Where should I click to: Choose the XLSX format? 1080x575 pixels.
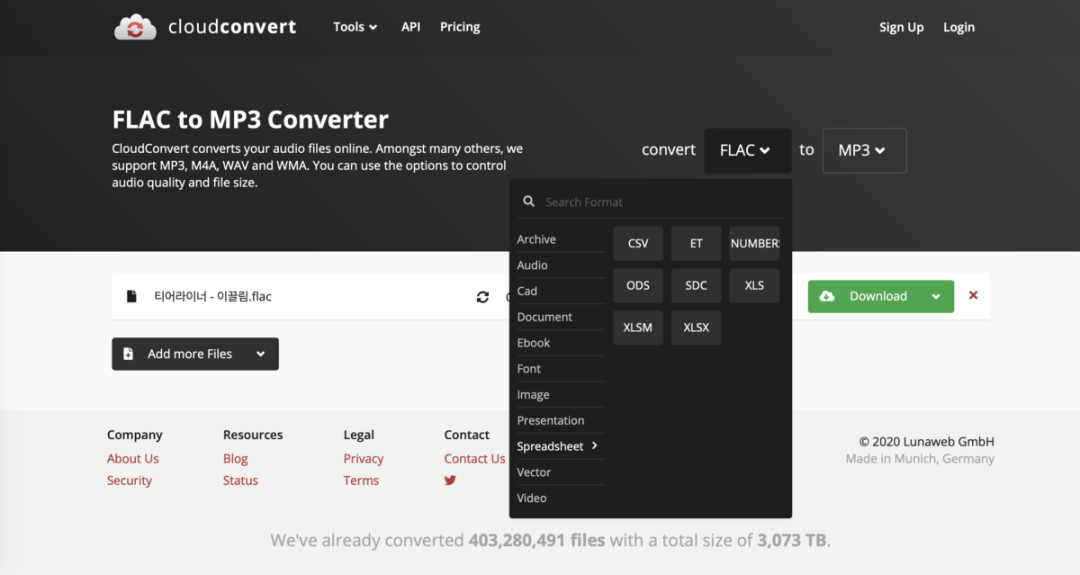pyautogui.click(x=696, y=327)
